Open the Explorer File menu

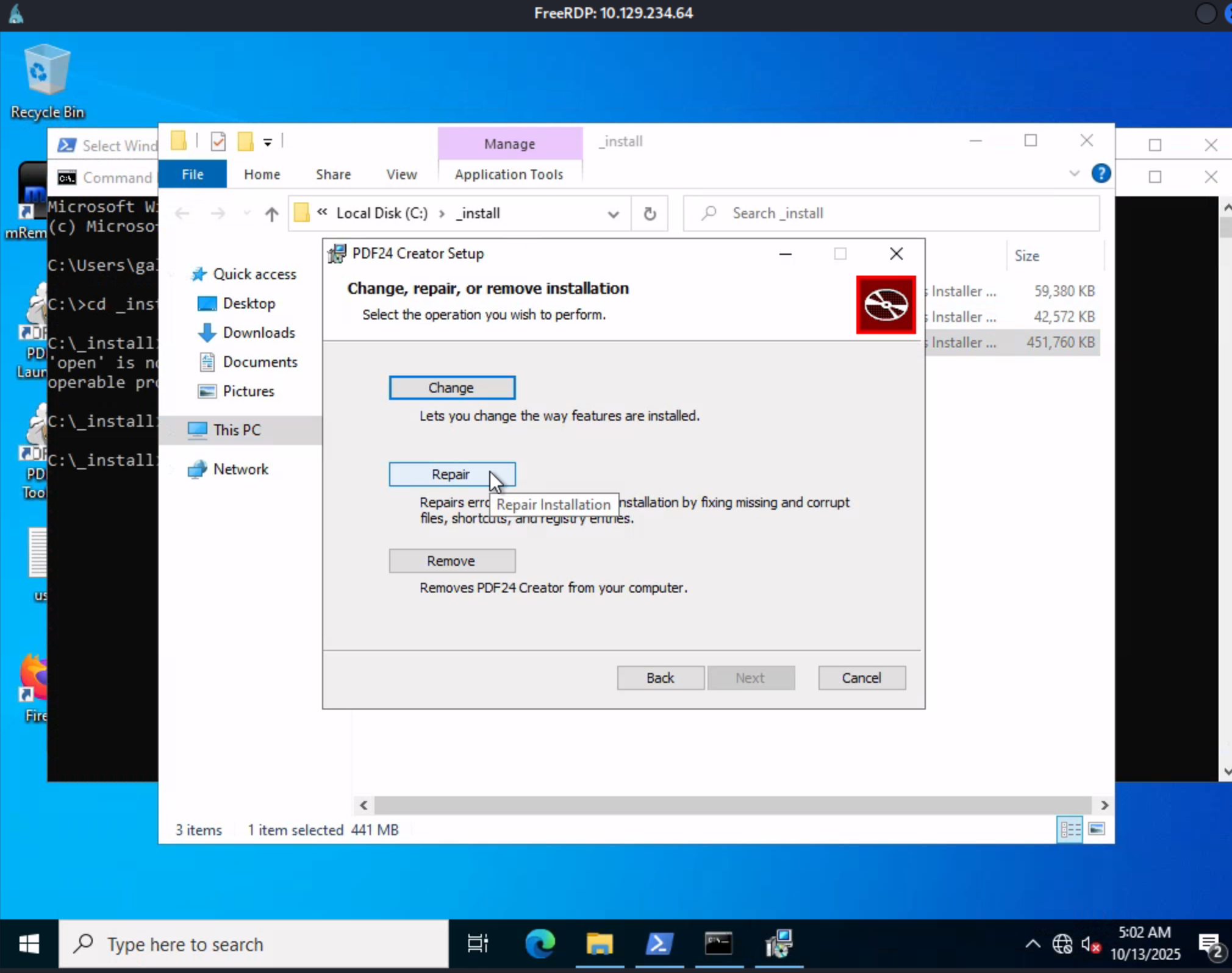coord(192,174)
